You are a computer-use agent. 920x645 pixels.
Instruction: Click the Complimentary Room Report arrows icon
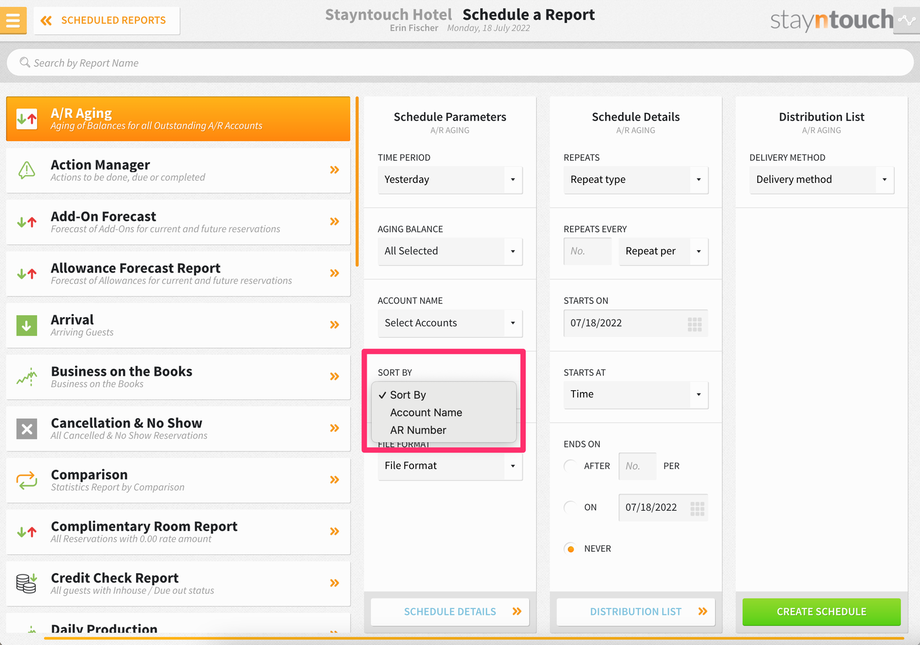26,532
